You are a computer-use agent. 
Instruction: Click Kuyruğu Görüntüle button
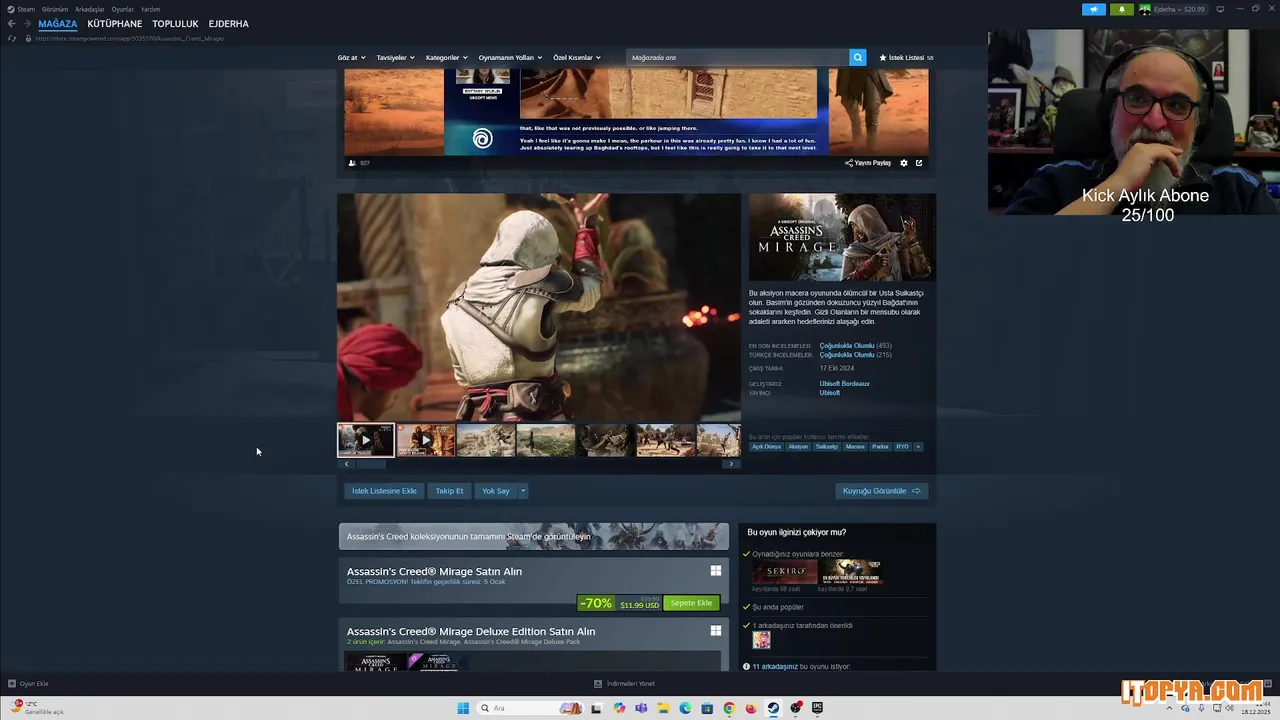882,491
